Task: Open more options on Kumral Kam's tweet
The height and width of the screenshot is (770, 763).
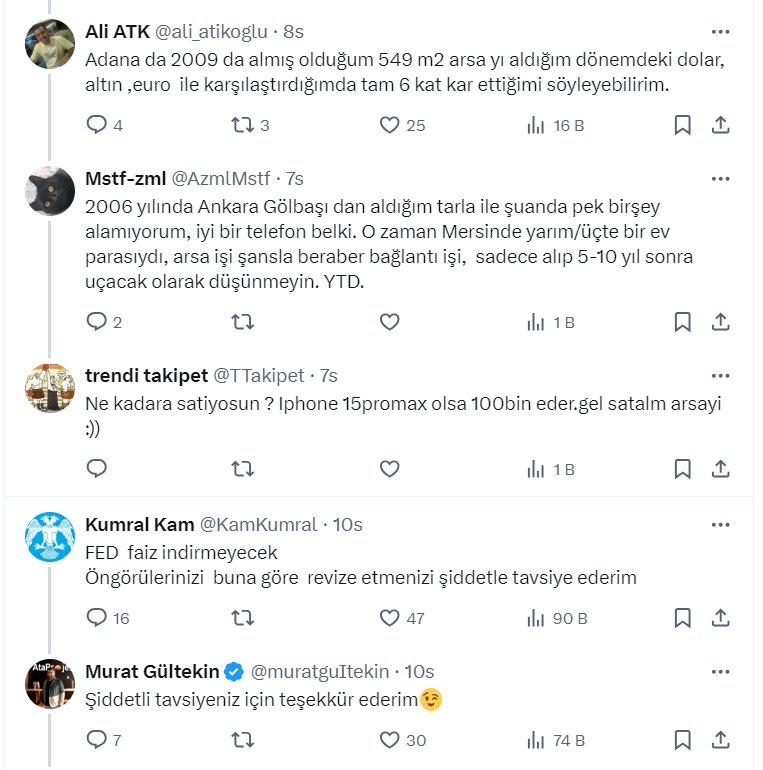Action: pyautogui.click(x=720, y=524)
